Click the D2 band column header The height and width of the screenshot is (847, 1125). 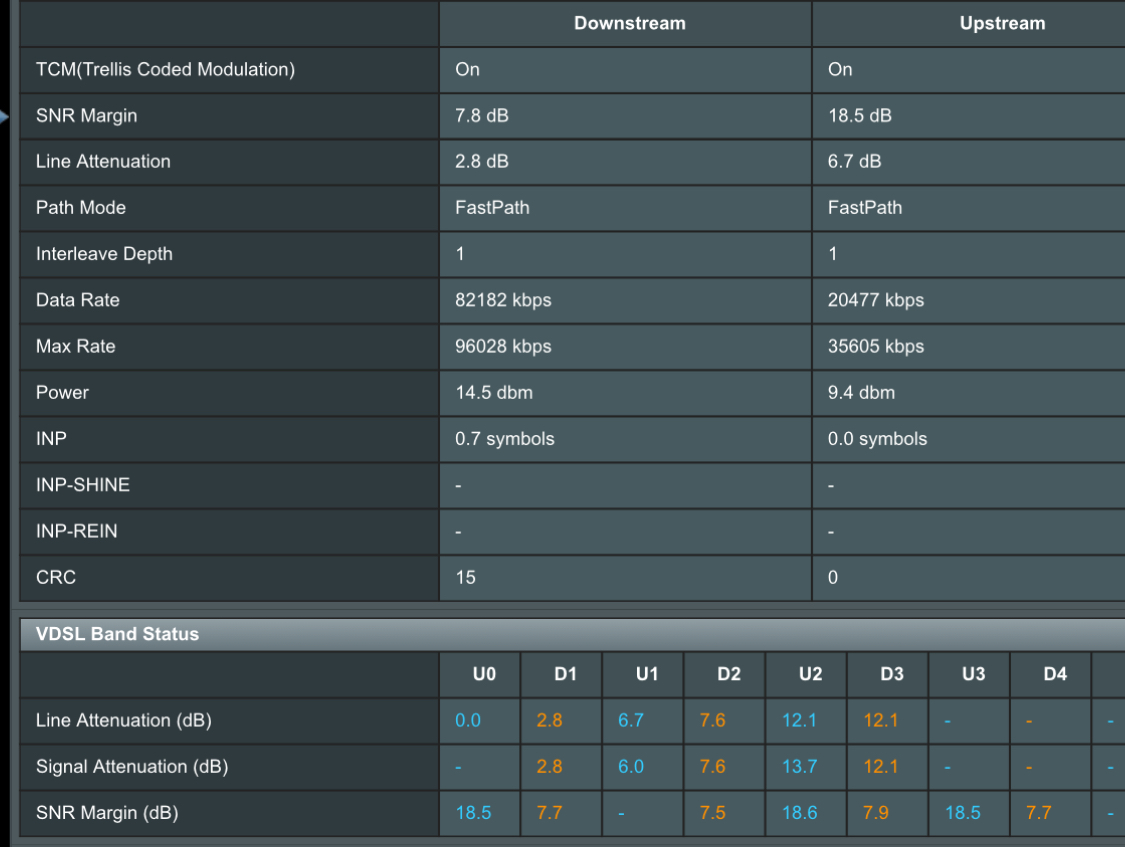729,674
